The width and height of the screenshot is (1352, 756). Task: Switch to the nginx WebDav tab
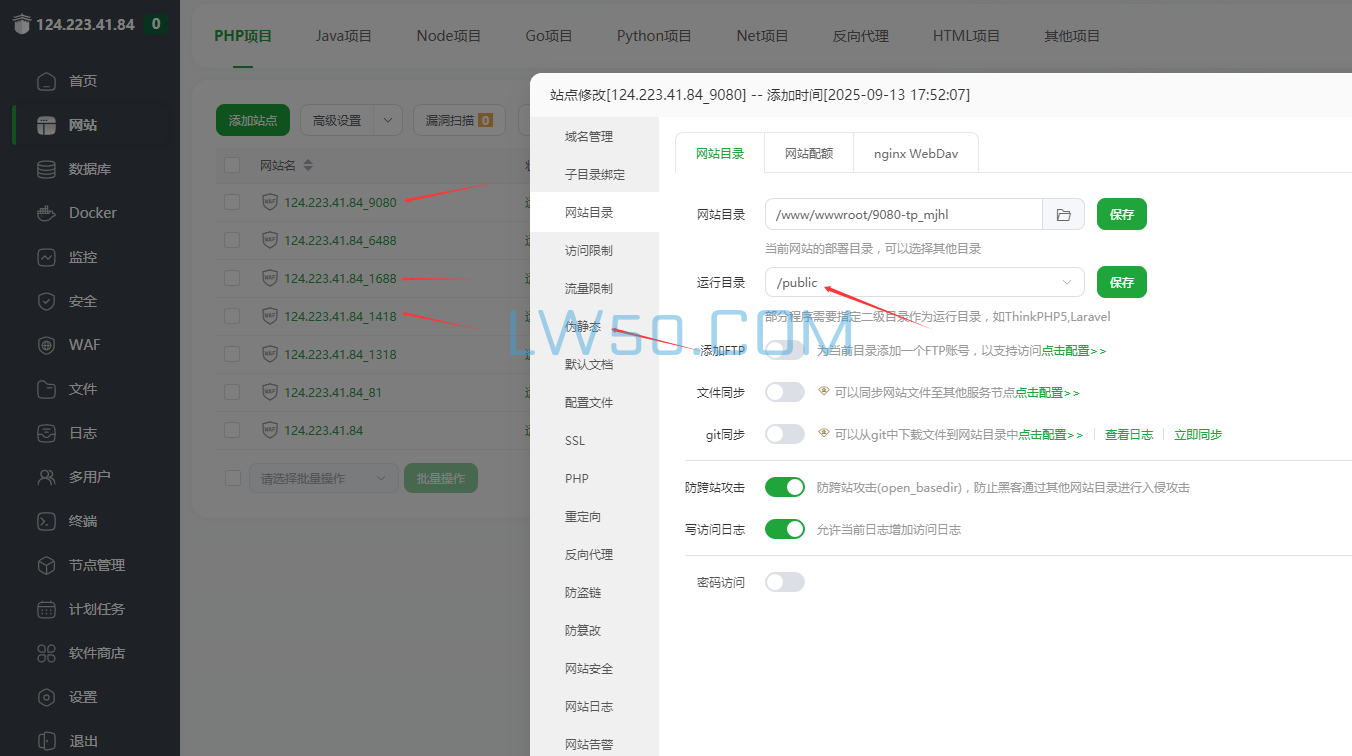(x=915, y=153)
